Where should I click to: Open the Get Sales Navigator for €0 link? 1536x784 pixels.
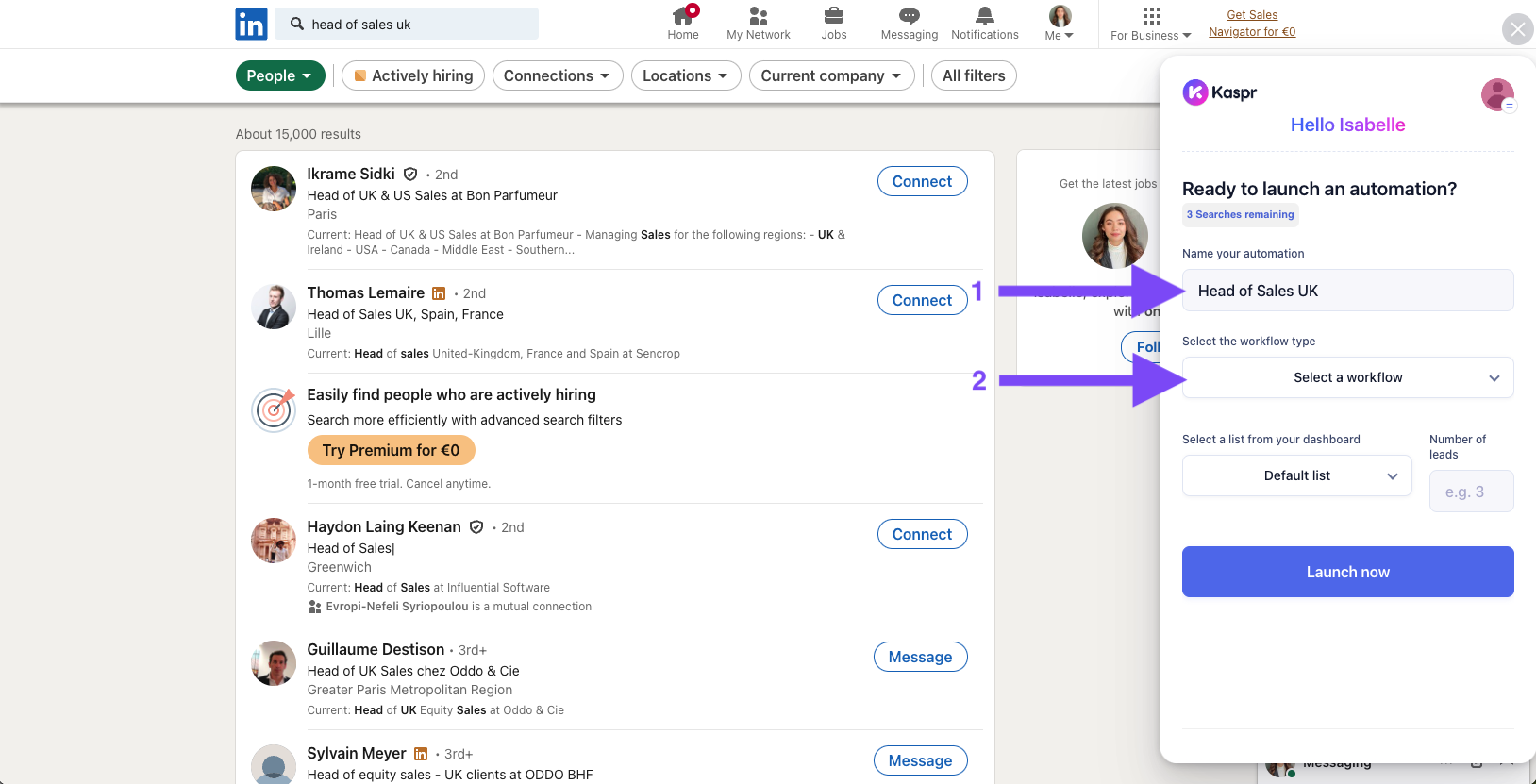[1252, 24]
